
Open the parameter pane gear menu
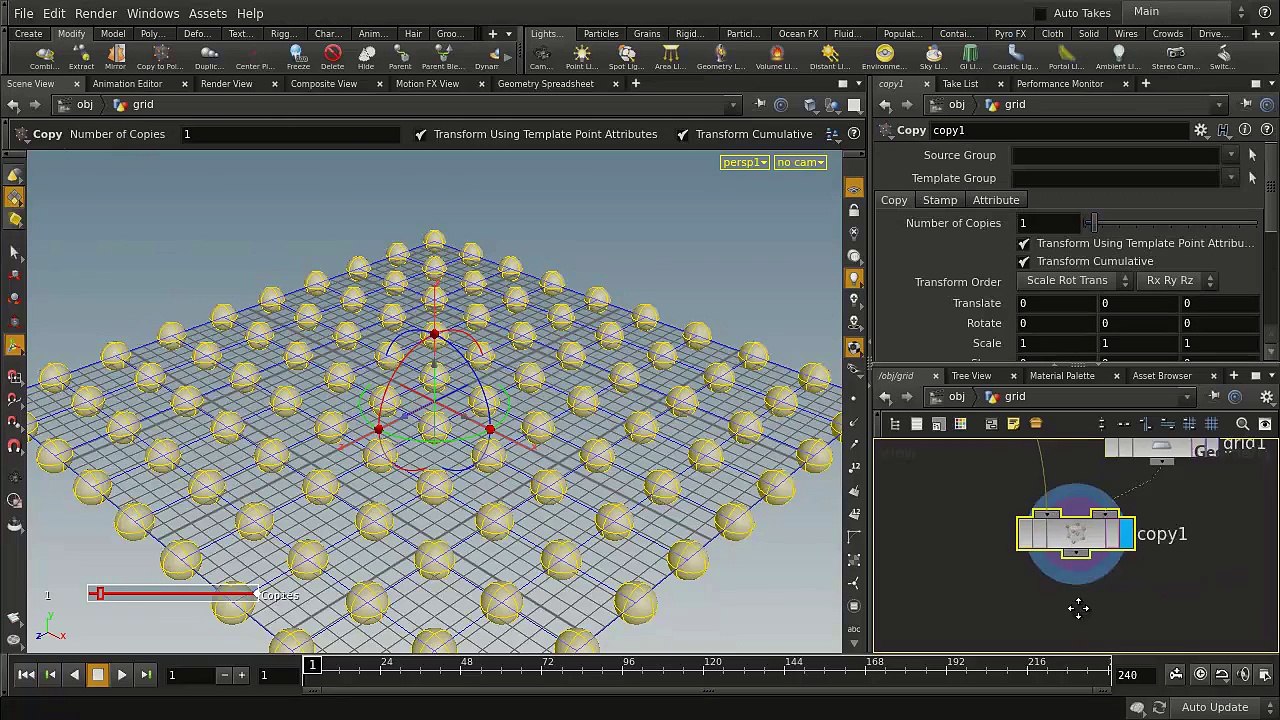(x=1201, y=130)
